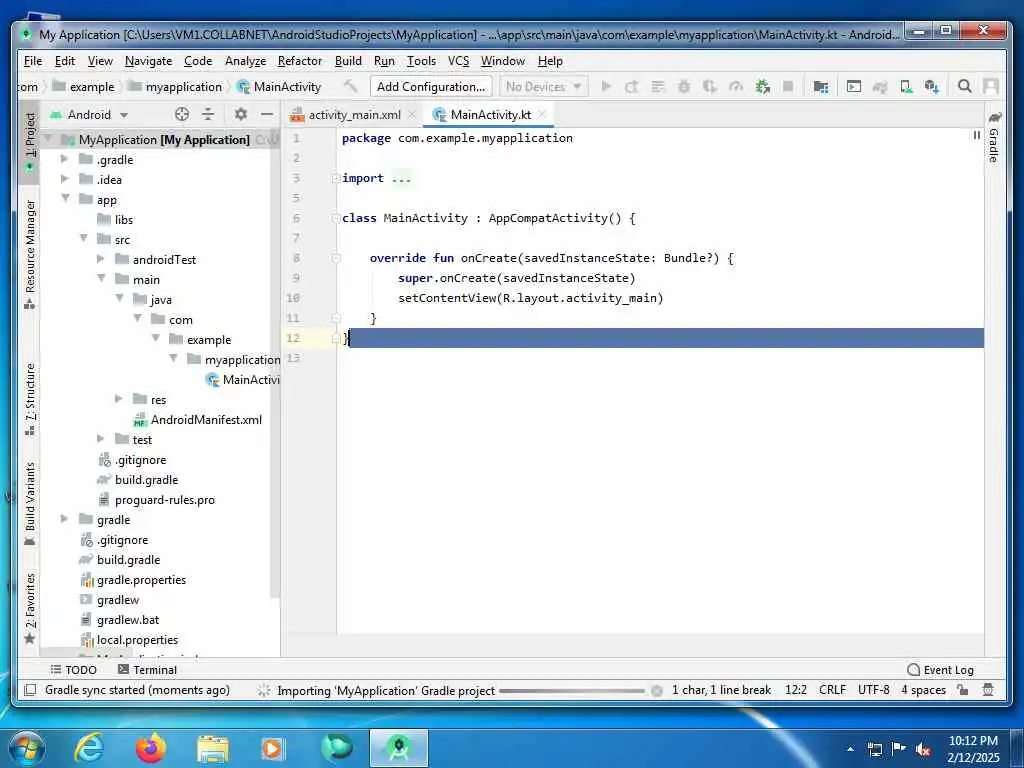
Task: Expand the test folder
Action: click(x=101, y=439)
